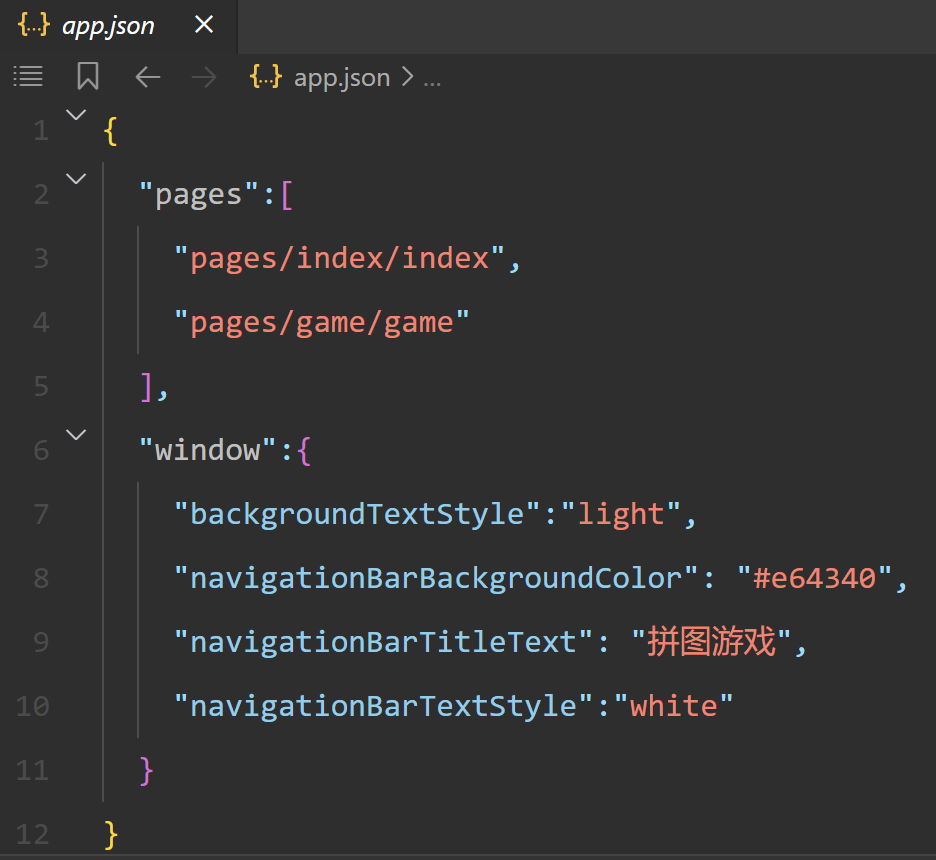Viewport: 936px width, 860px height.
Task: Click the "拼图游戏" title string
Action: click(711, 642)
